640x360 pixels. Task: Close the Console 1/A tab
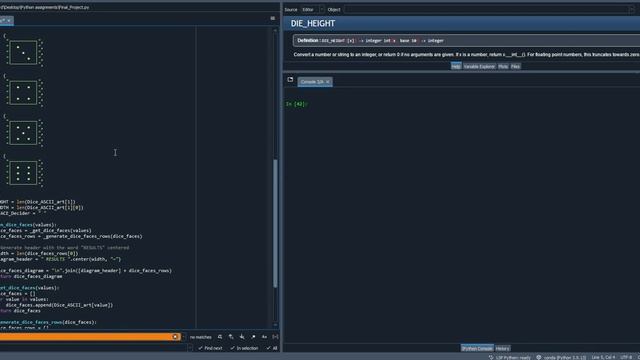click(x=328, y=82)
